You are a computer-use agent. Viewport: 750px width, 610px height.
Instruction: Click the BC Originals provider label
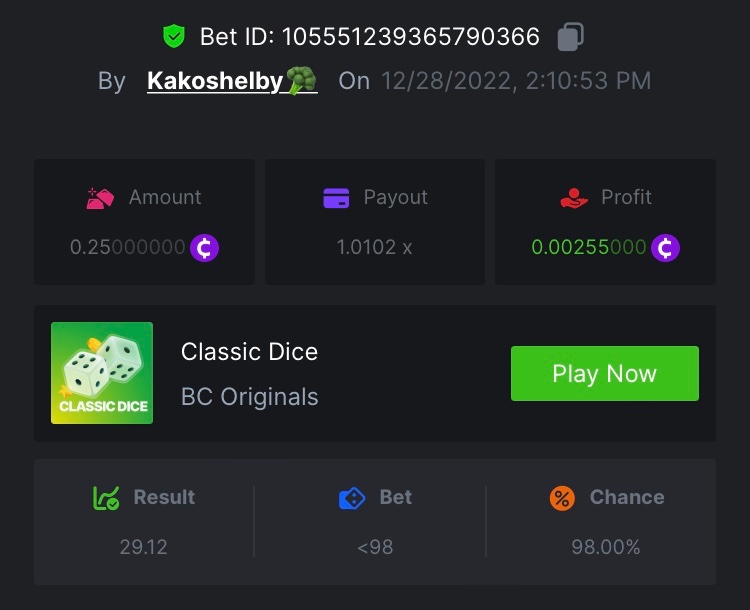pyautogui.click(x=249, y=397)
